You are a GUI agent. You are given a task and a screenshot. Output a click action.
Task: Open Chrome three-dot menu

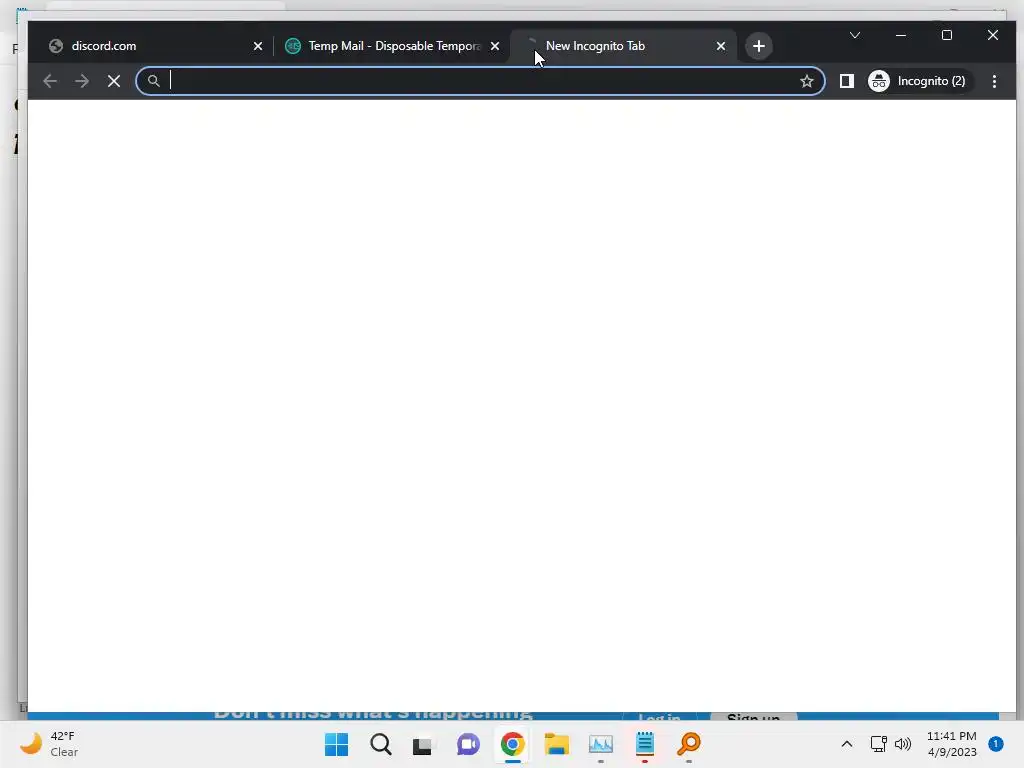click(x=994, y=81)
